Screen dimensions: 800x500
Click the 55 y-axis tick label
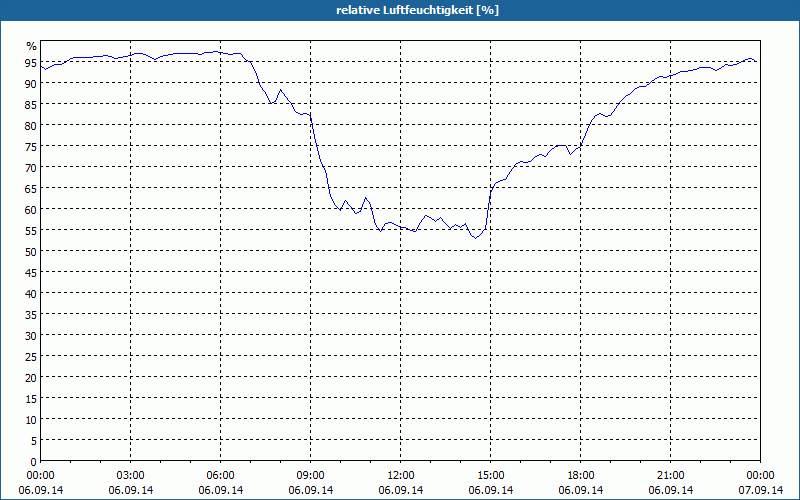(30, 230)
